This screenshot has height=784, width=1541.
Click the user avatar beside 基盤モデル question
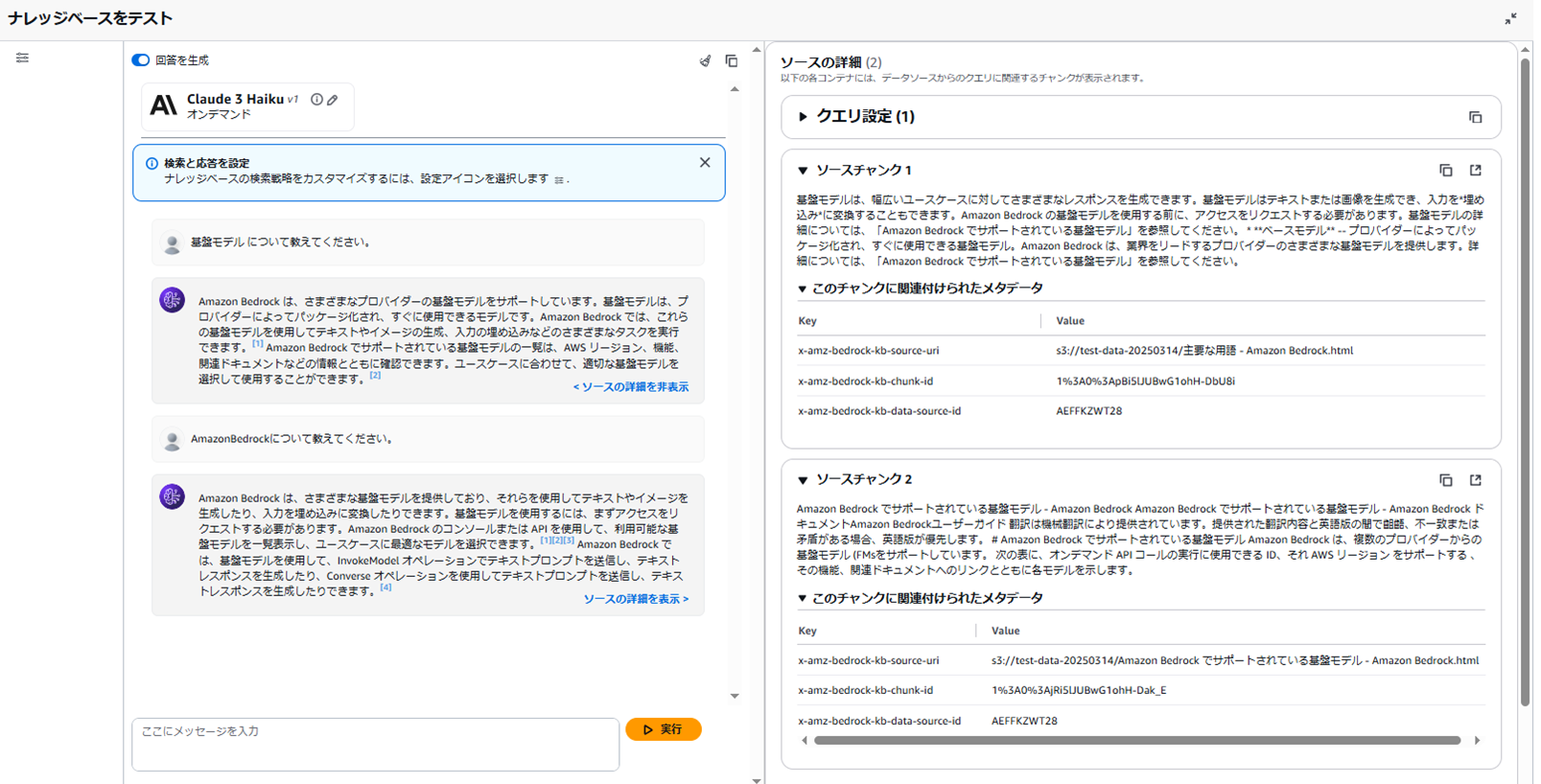pyautogui.click(x=173, y=244)
